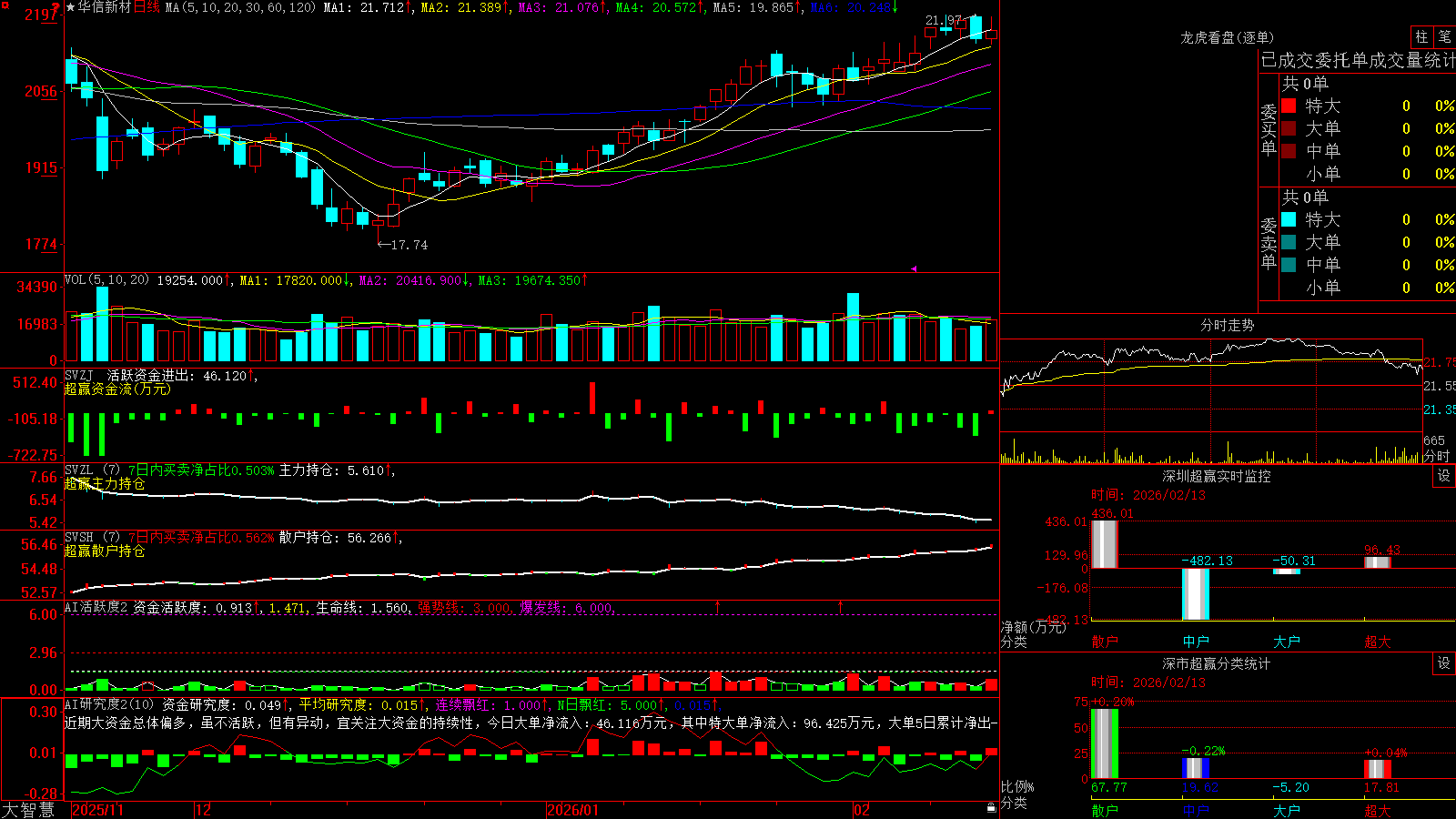Screen dimensions: 1456x819
Task: Click the MA(5,10,20,30,60,120) indicator label
Action: (240, 7)
